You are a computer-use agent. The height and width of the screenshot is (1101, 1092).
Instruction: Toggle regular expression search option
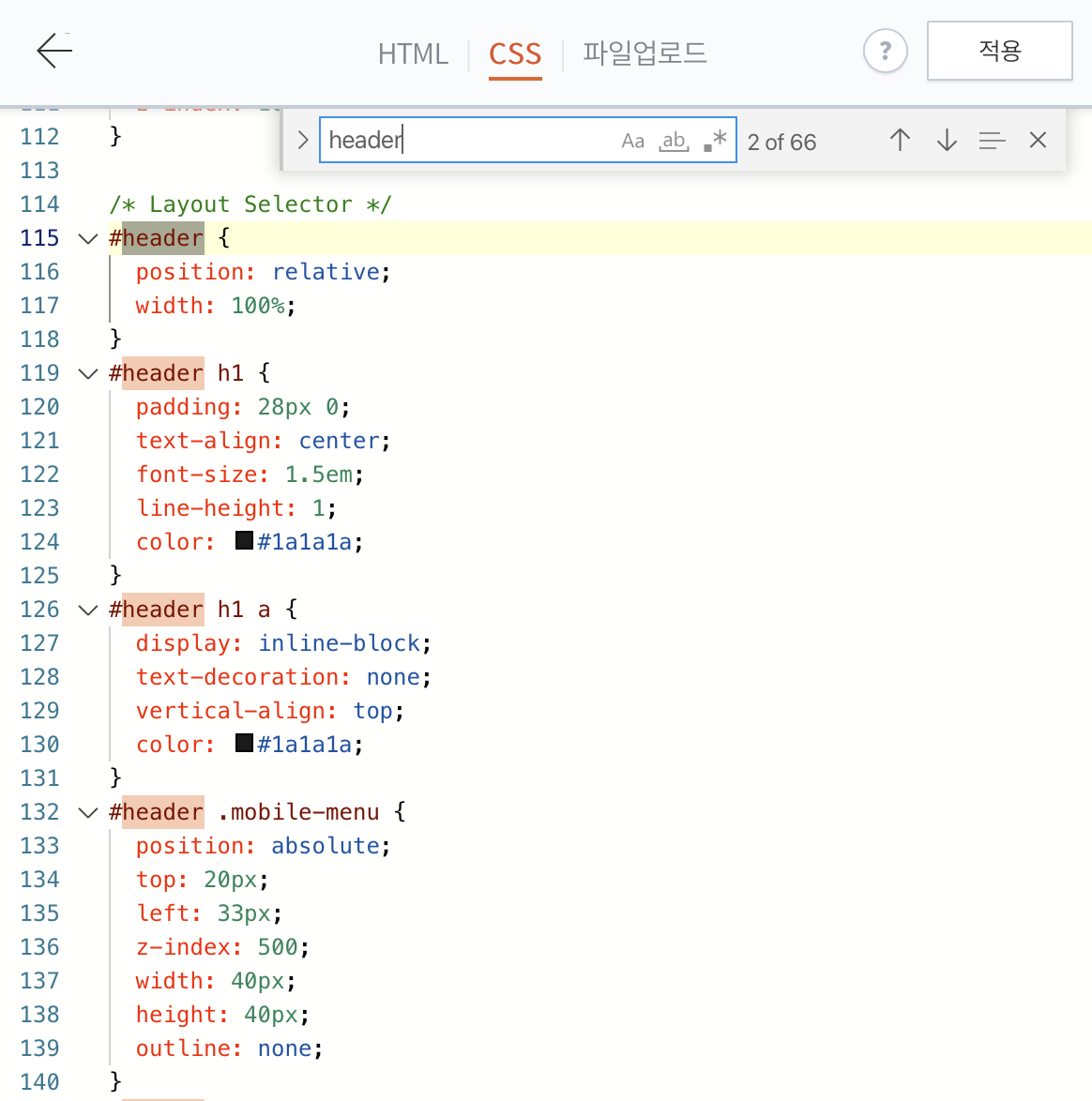coord(715,141)
